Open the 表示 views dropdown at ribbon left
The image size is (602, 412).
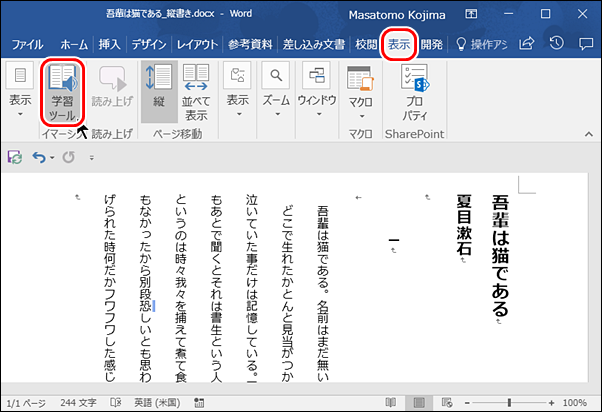[x=20, y=91]
